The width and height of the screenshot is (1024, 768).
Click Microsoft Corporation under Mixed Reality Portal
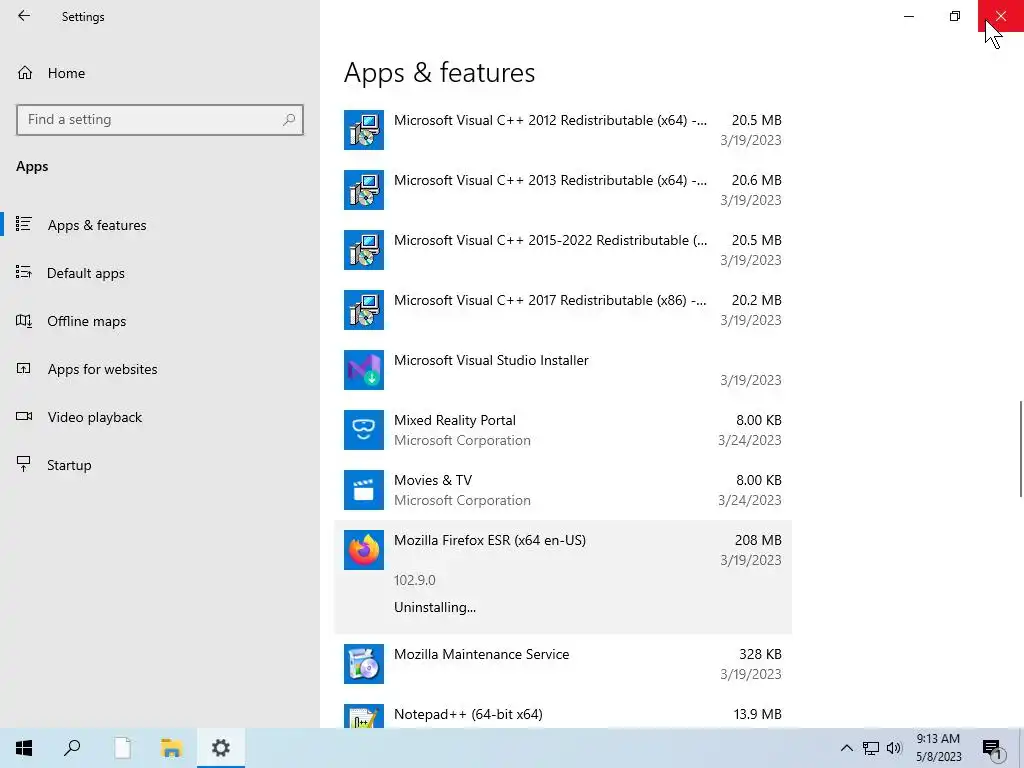pyautogui.click(x=462, y=441)
